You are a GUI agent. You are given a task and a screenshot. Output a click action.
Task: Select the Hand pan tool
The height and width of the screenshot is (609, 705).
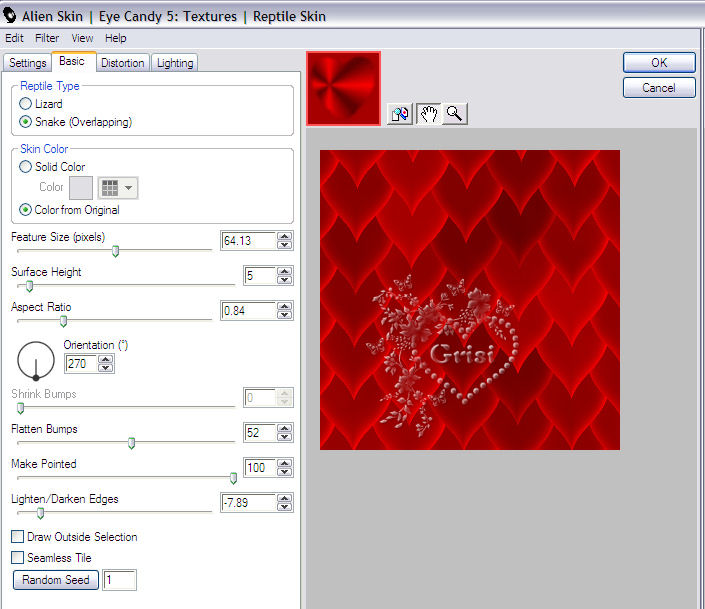[x=428, y=114]
